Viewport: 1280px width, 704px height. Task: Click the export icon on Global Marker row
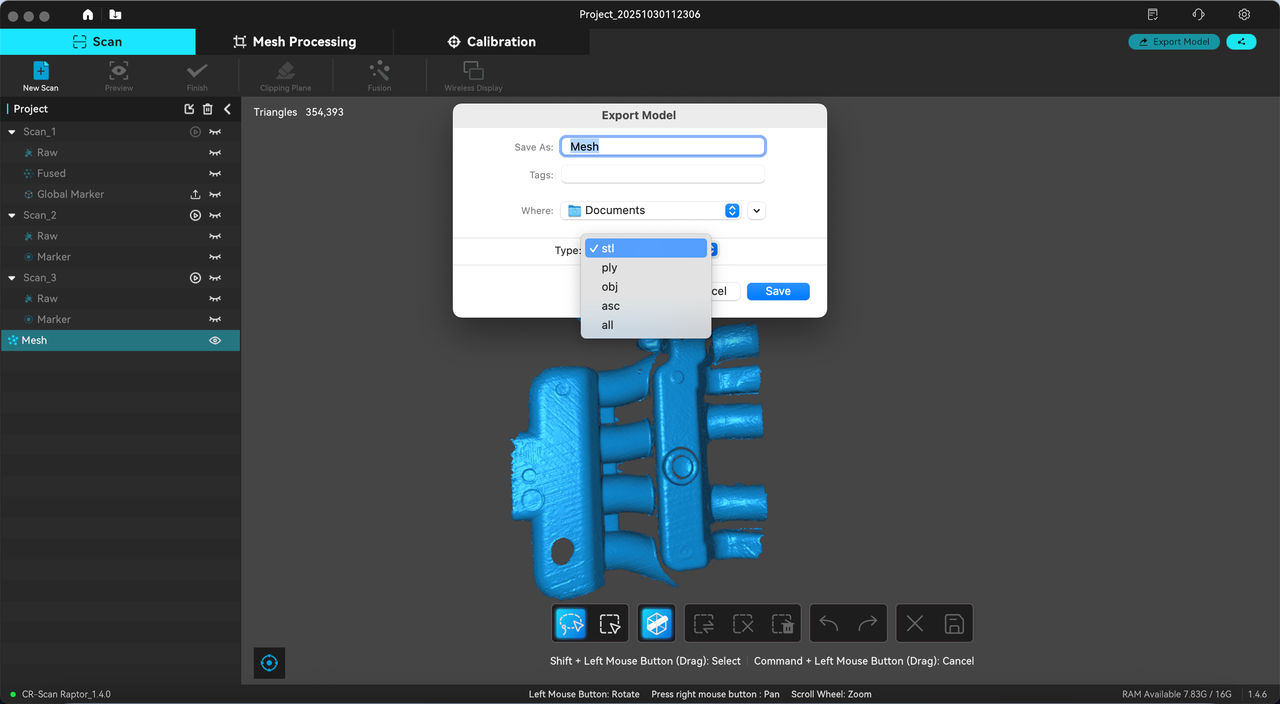coord(195,195)
